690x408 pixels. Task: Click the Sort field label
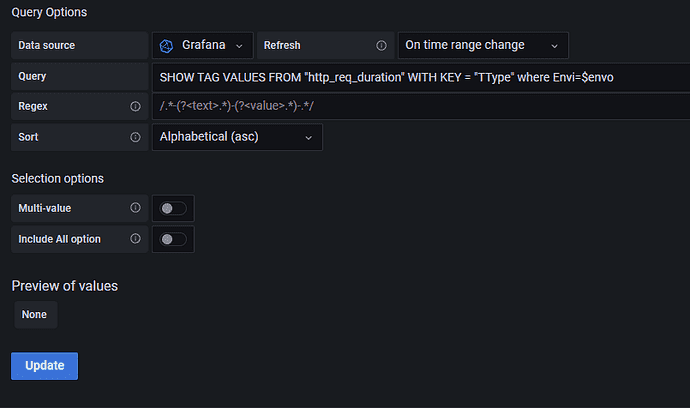pos(29,136)
